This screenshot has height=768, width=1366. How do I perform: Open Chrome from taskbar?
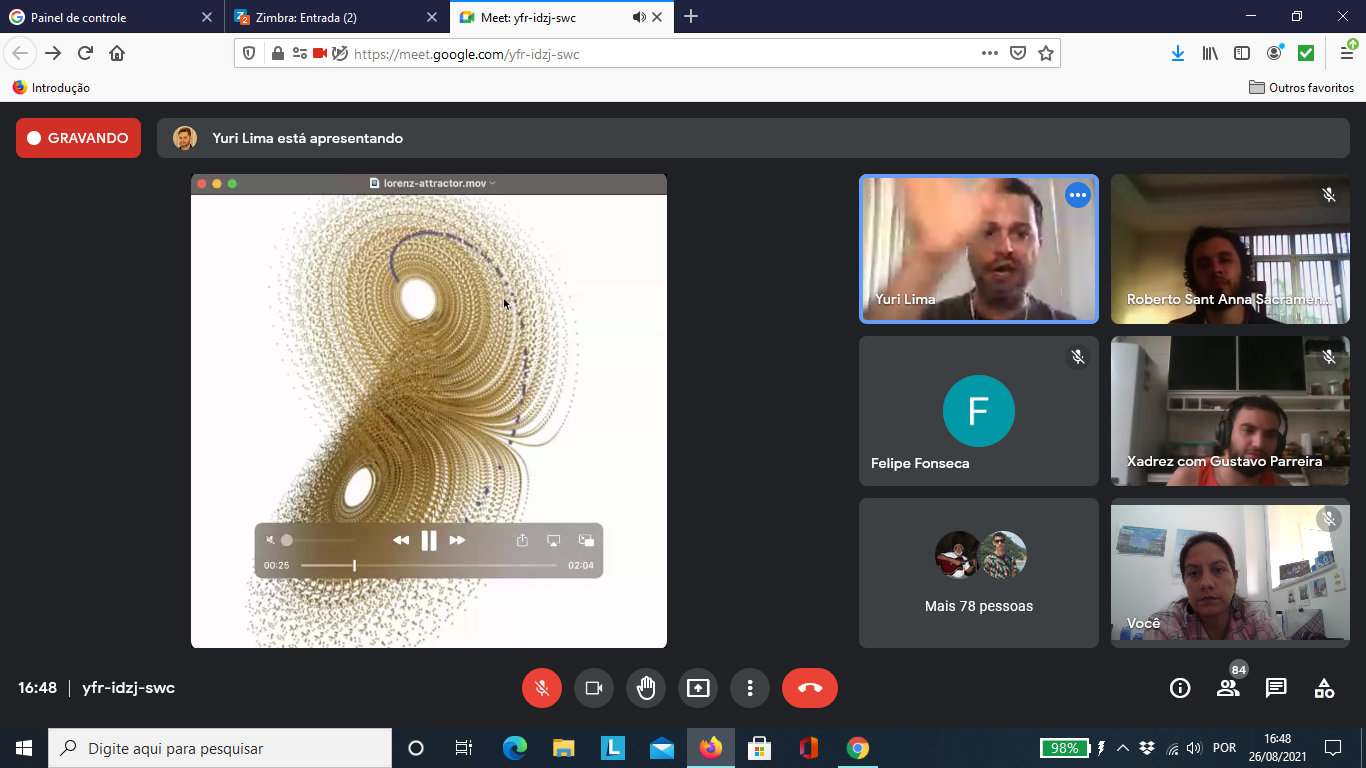[858, 748]
